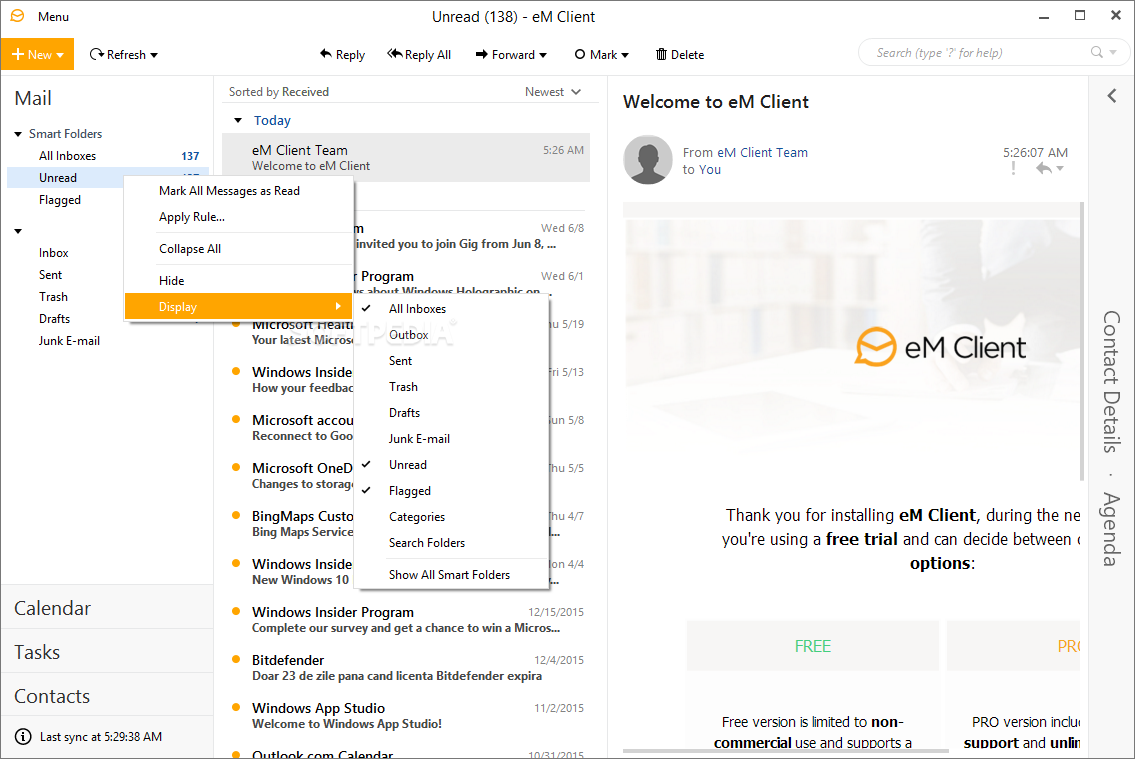Screen dimensions: 1135x759
Task: Click the Reply toolbar button
Action: 342,54
